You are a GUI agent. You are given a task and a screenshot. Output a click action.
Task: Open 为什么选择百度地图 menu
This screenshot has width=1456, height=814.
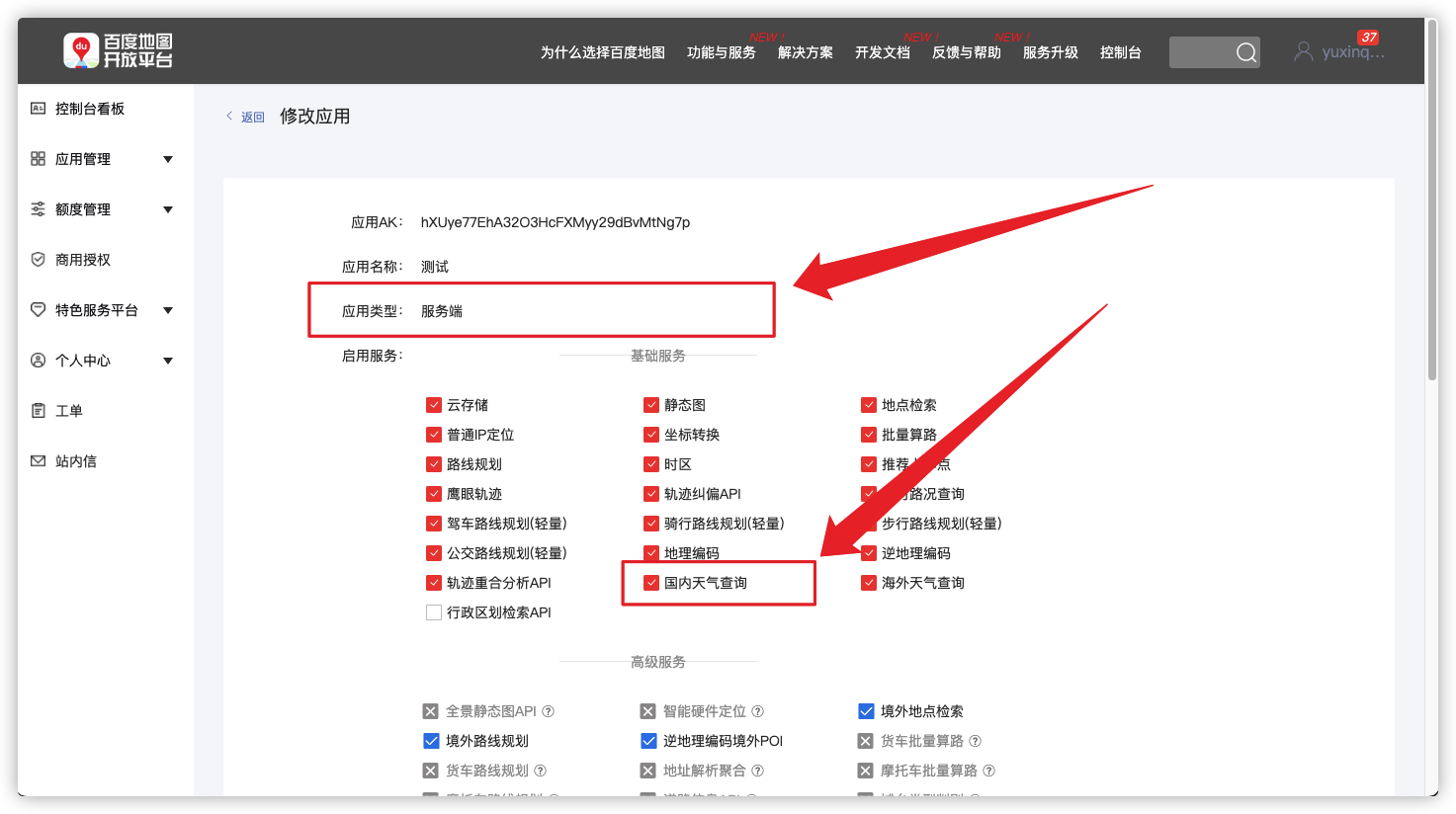[603, 52]
